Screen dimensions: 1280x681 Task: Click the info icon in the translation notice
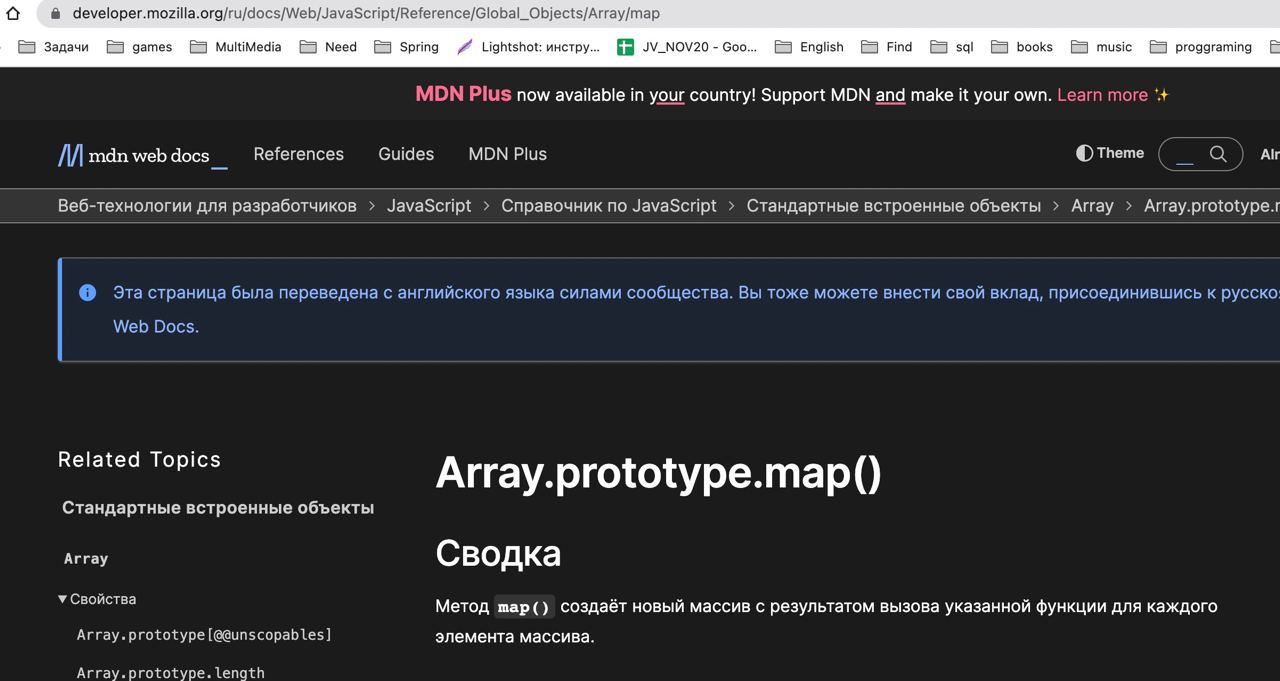[x=88, y=293]
